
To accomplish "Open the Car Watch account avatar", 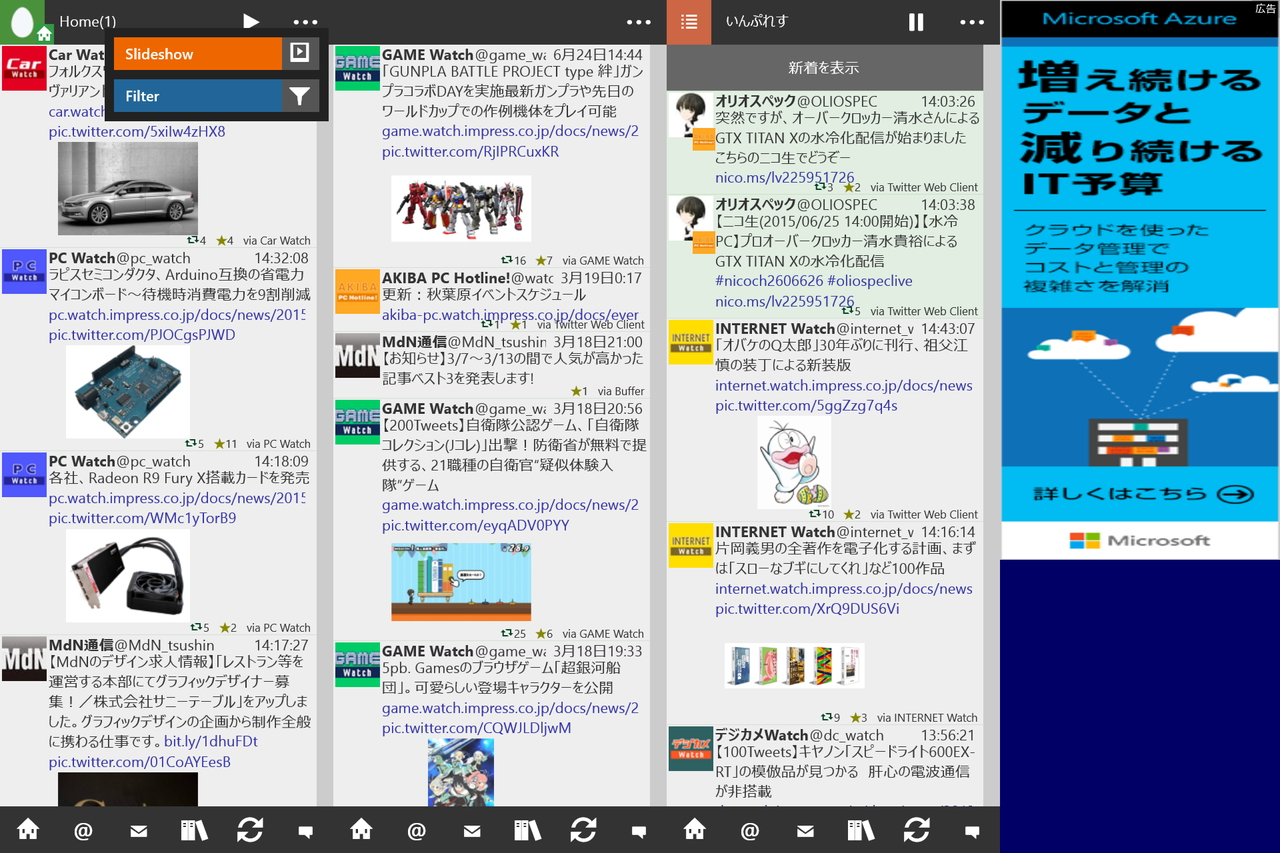I will (23, 68).
